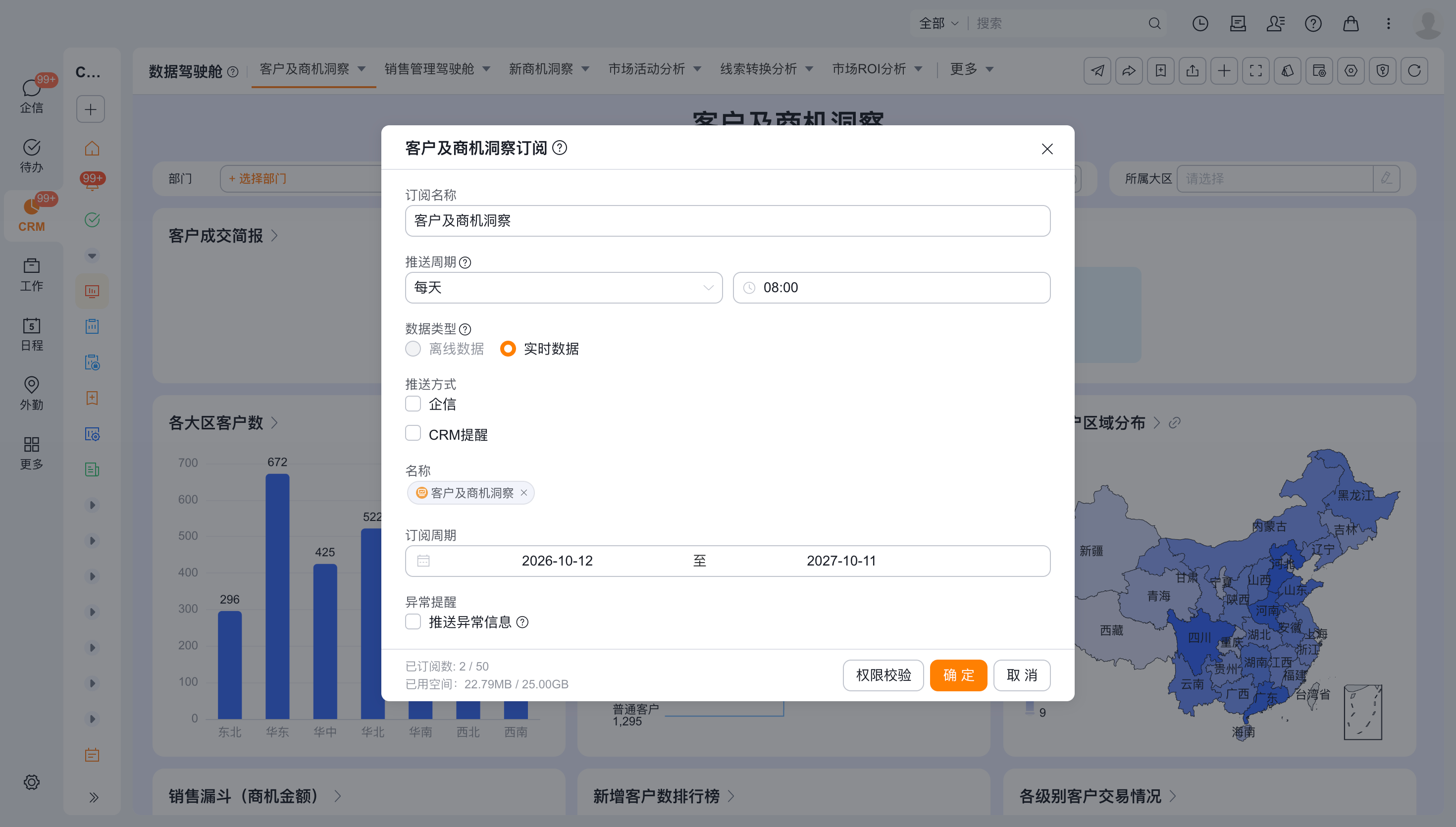The height and width of the screenshot is (827, 1456).
Task: Open the 日程 calendar icon
Action: pos(31,325)
